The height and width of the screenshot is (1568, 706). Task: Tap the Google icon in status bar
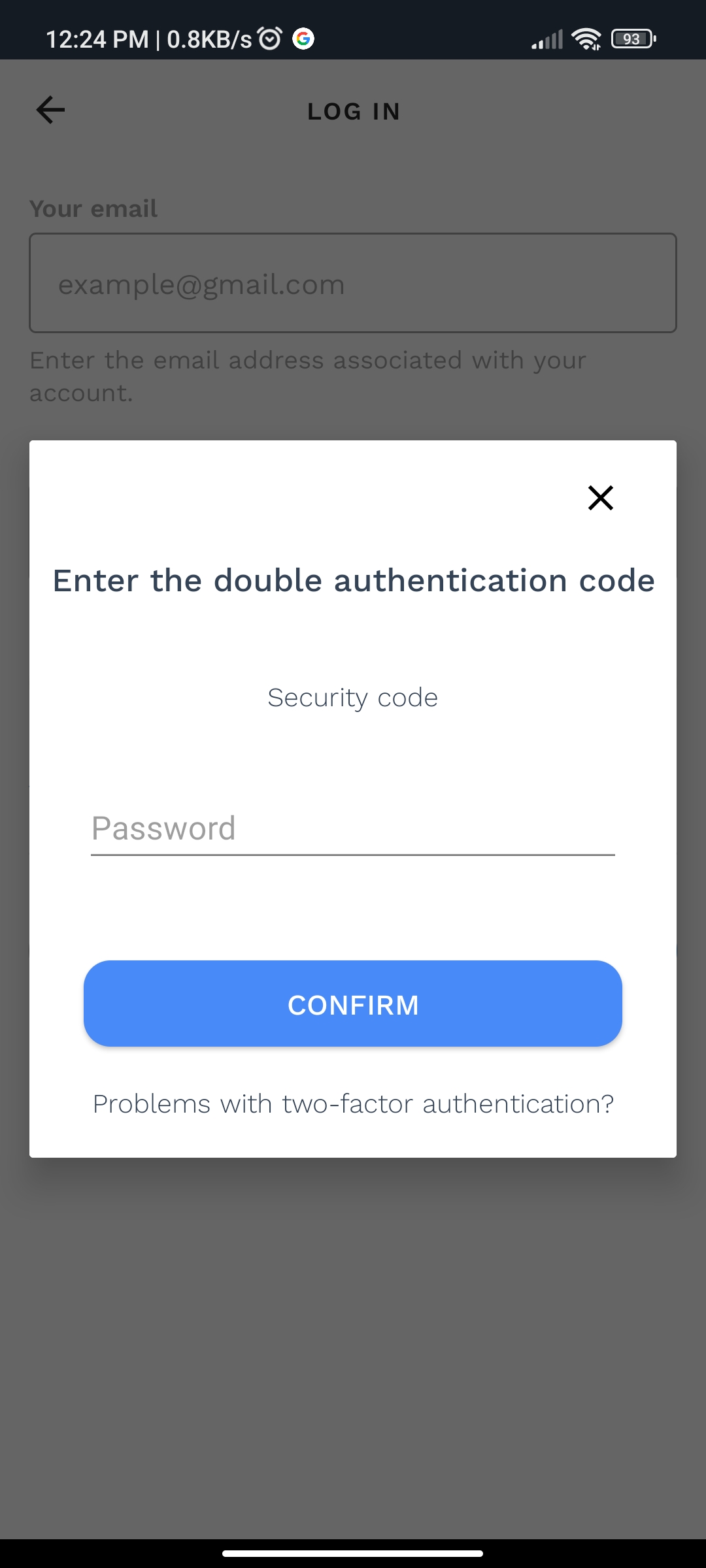tap(303, 39)
